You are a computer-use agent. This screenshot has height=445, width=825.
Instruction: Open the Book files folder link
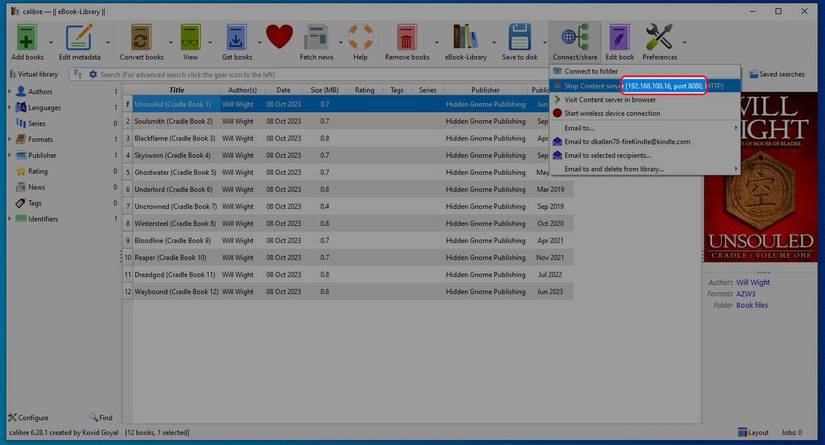click(752, 305)
